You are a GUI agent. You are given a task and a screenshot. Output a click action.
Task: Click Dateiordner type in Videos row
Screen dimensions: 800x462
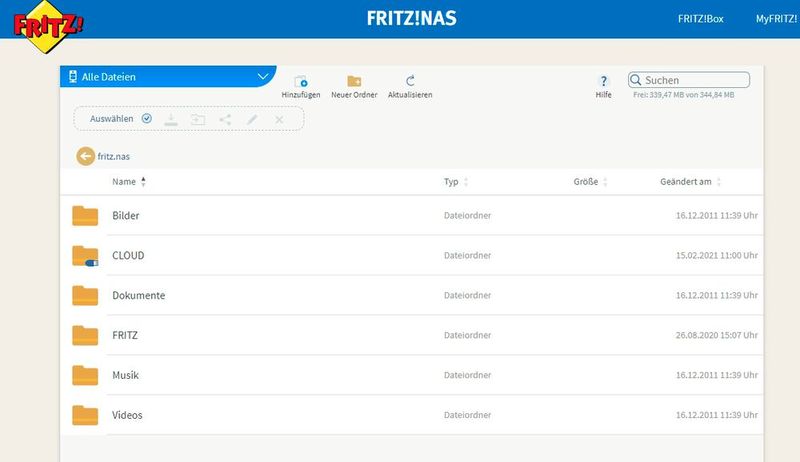[x=467, y=415]
